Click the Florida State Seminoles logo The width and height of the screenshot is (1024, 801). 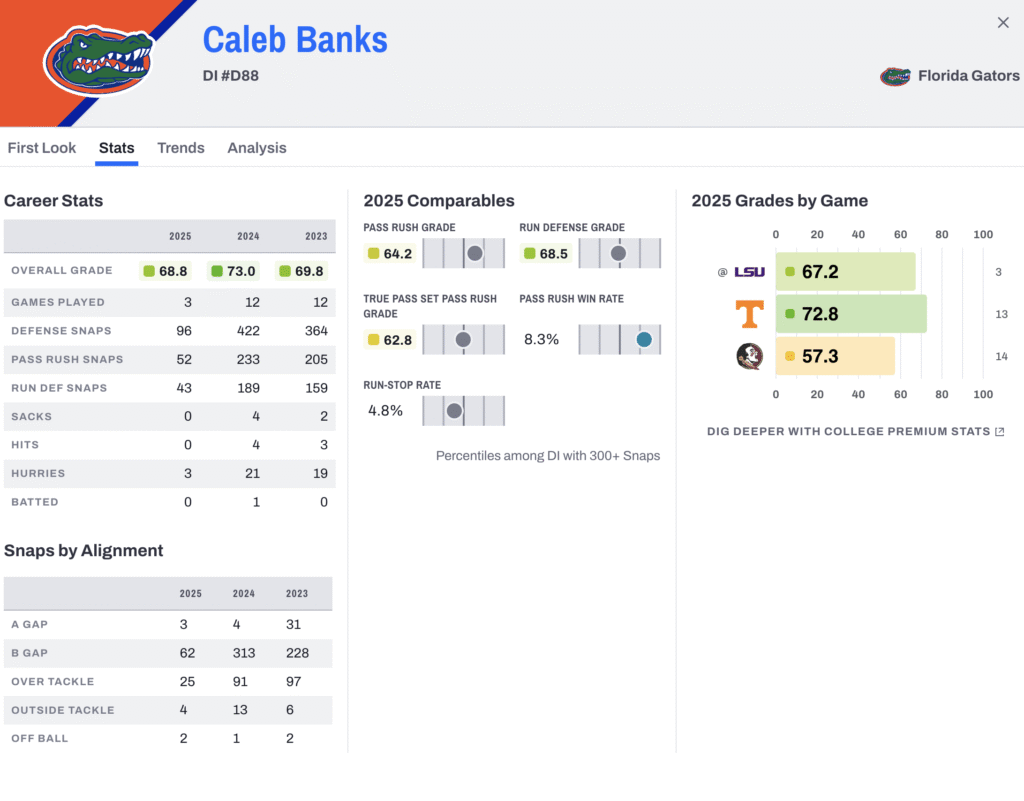pyautogui.click(x=749, y=356)
